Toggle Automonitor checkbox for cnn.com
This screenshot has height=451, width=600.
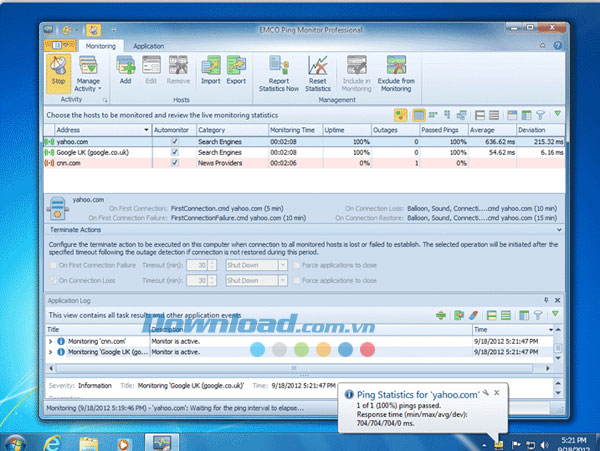pyautogui.click(x=175, y=162)
